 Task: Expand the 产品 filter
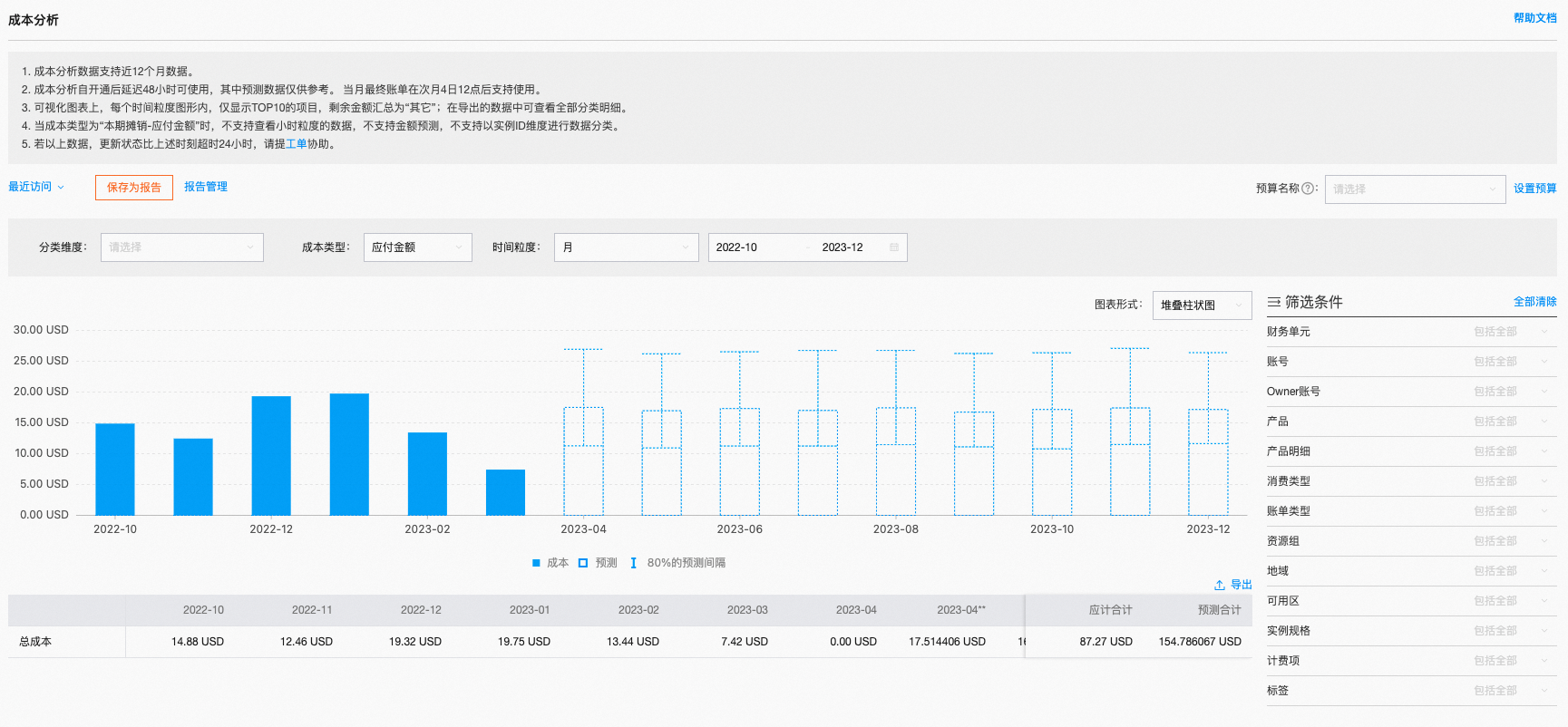[1411, 422]
